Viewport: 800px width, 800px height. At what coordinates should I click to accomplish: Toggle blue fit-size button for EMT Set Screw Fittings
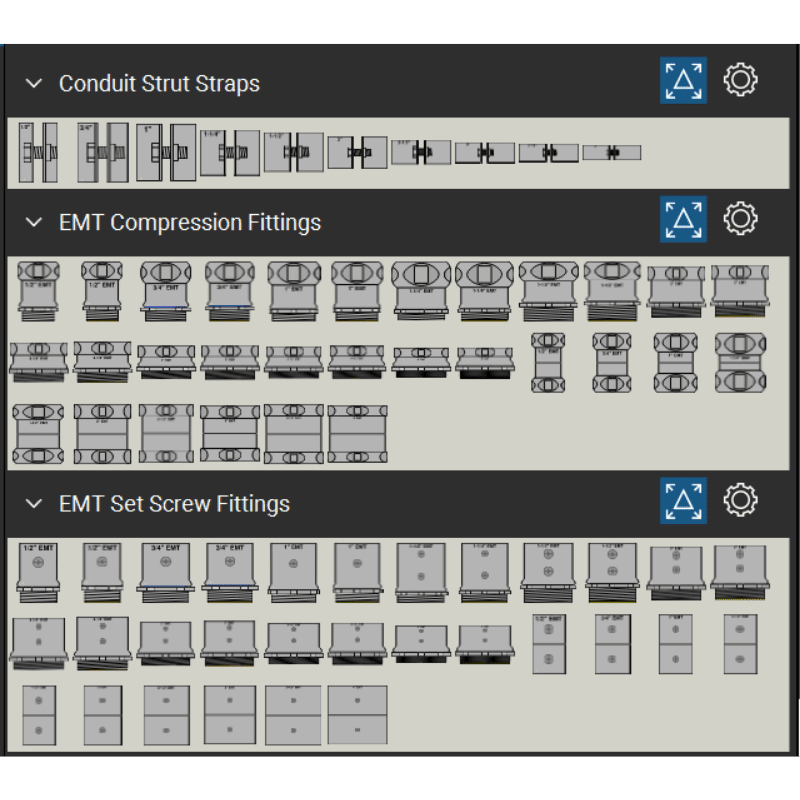pos(683,500)
